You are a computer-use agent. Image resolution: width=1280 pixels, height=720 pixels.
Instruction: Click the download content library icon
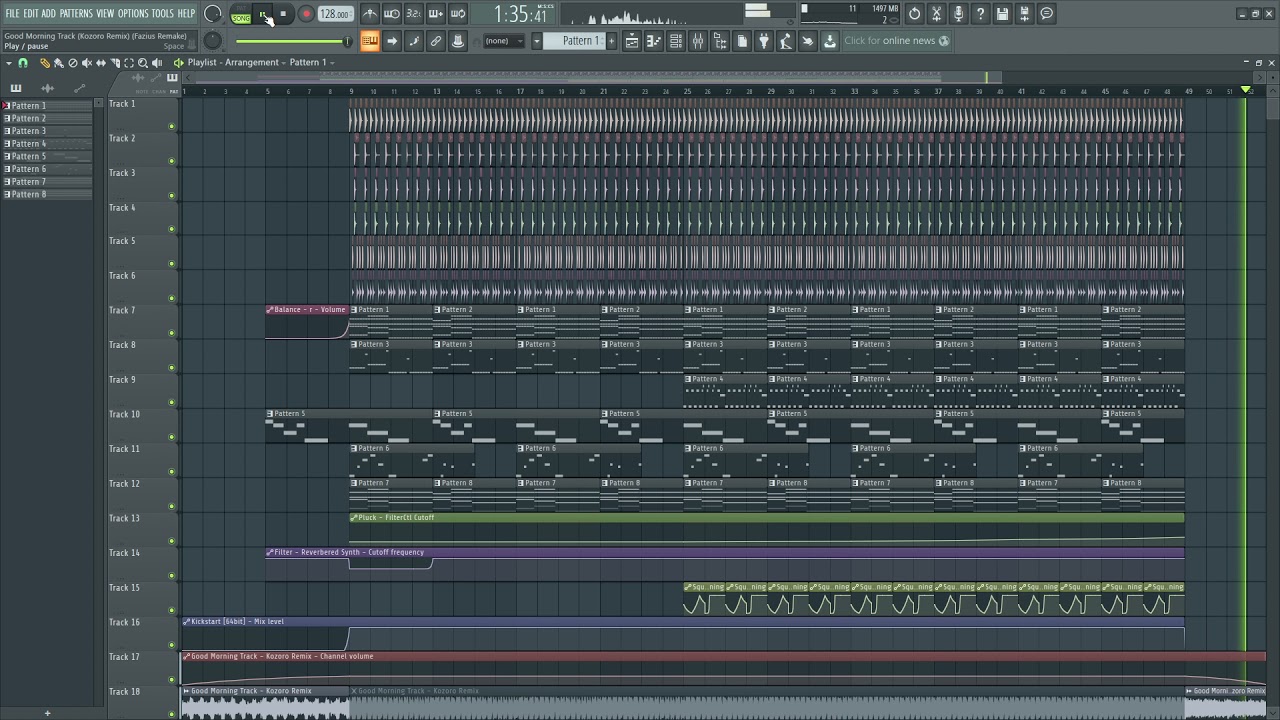point(830,41)
